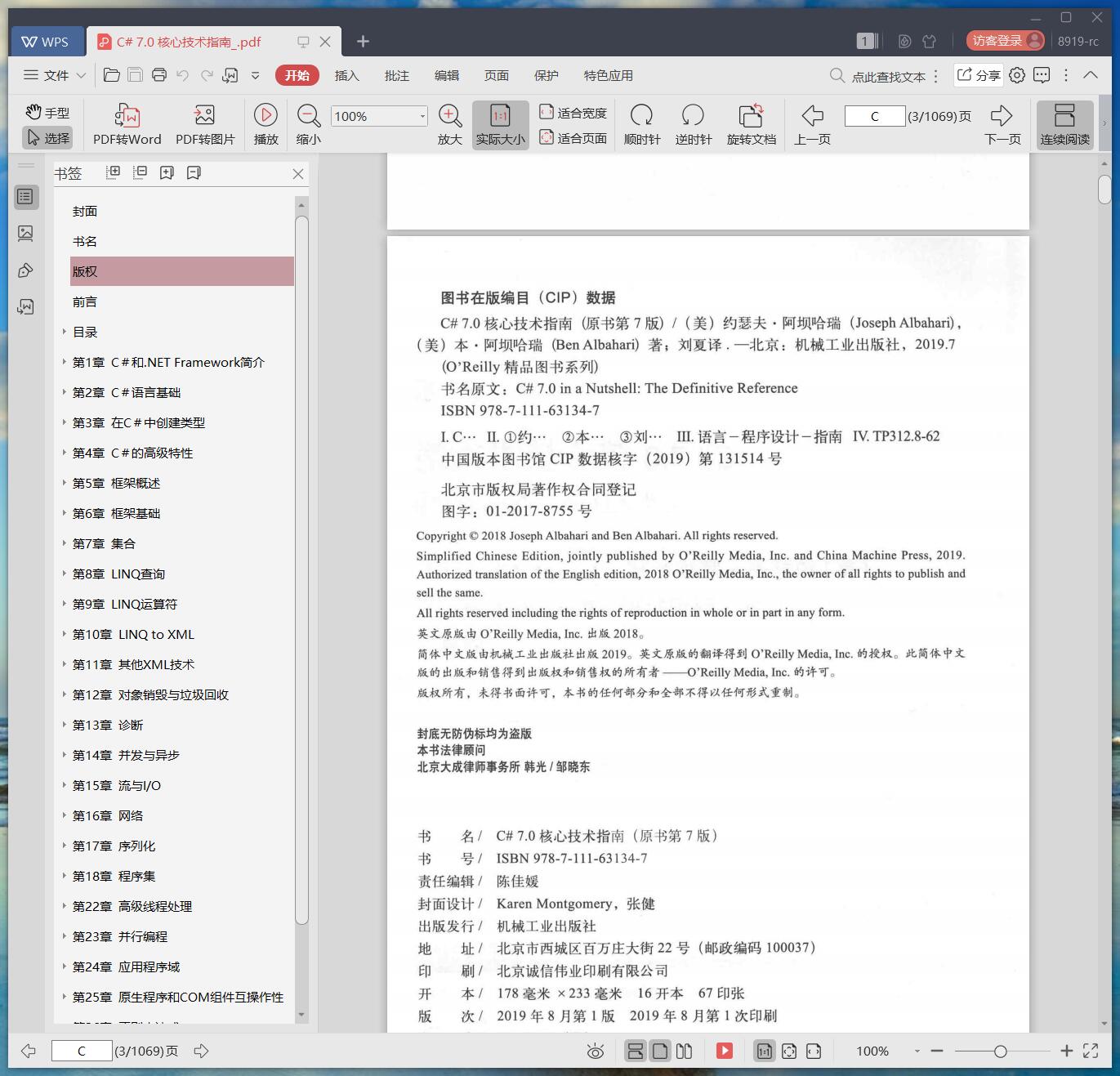Screen dimensions: 1120x1076
Task: Click the print icon
Action: pos(159,75)
